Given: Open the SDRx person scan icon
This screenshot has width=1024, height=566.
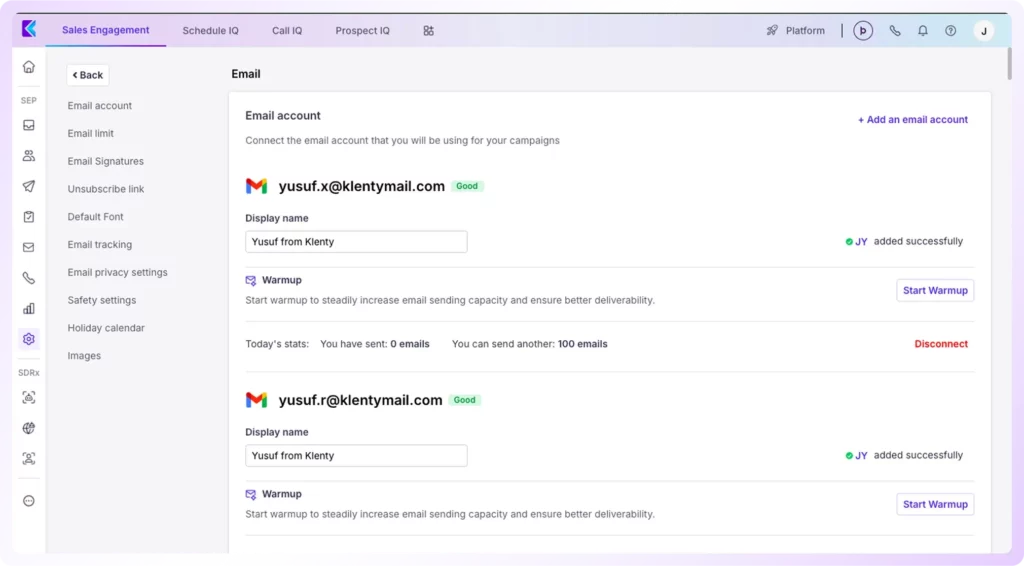Looking at the screenshot, I should click(29, 458).
